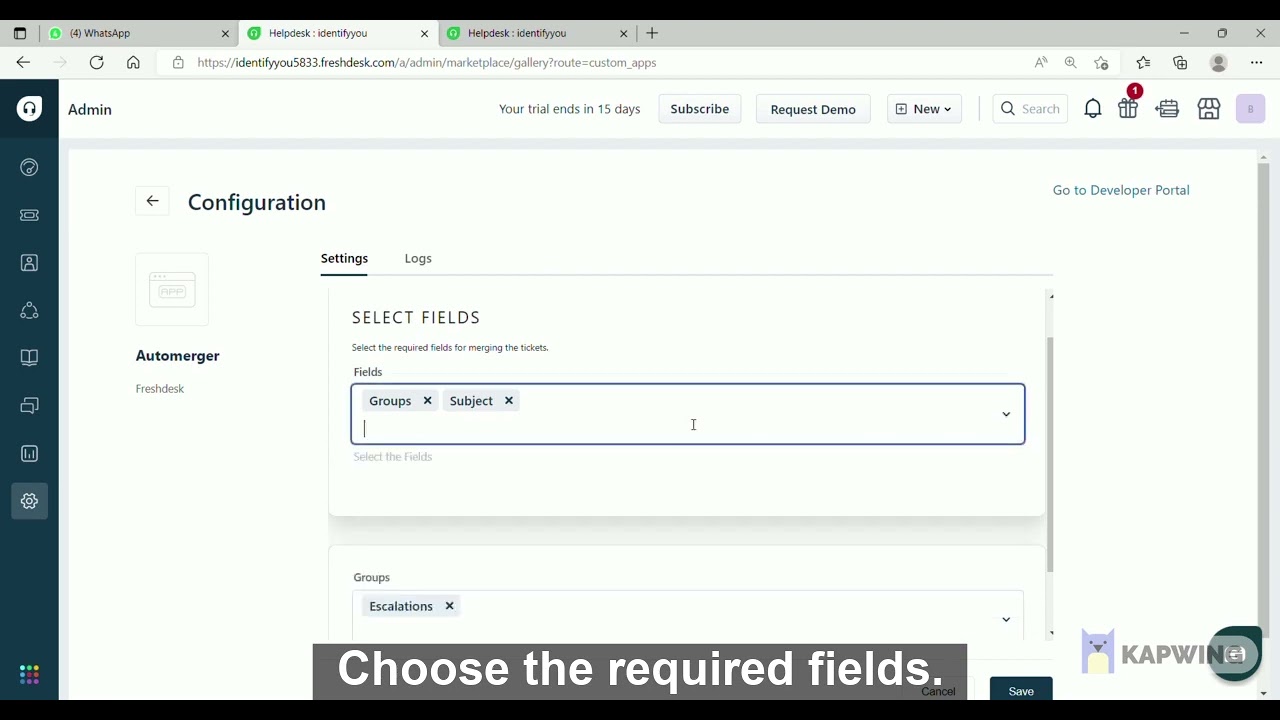Image resolution: width=1280 pixels, height=720 pixels.
Task: Click the Automerger app thumbnail
Action: (x=172, y=290)
